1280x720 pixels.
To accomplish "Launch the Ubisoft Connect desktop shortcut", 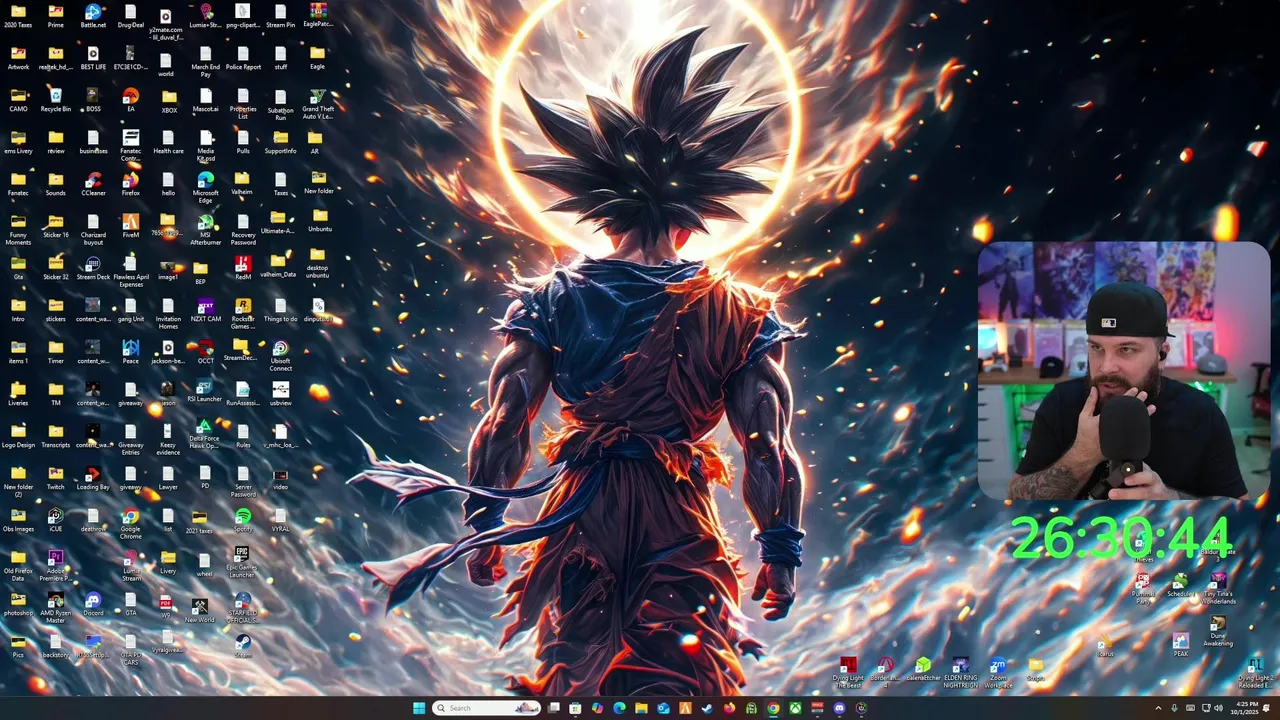I will click(x=281, y=355).
